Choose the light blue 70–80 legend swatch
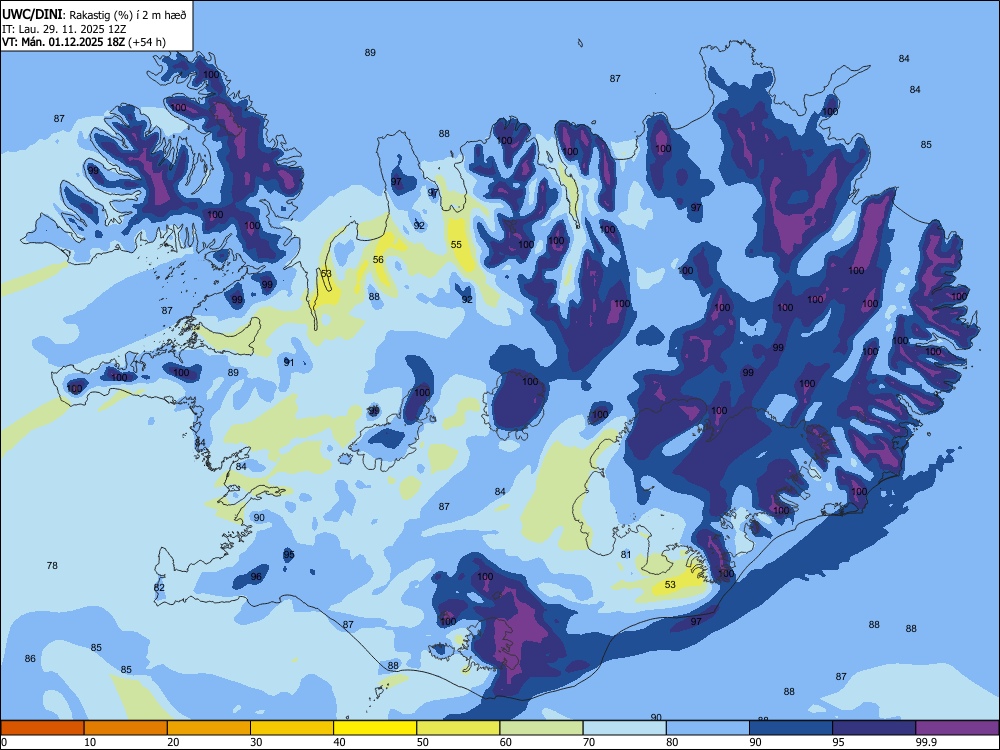 coord(624,728)
